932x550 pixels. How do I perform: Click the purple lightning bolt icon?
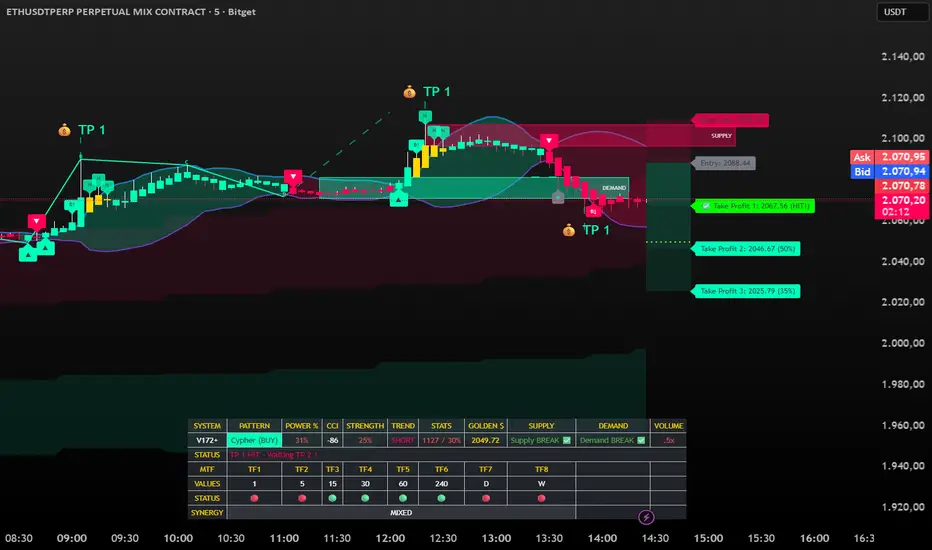(646, 517)
